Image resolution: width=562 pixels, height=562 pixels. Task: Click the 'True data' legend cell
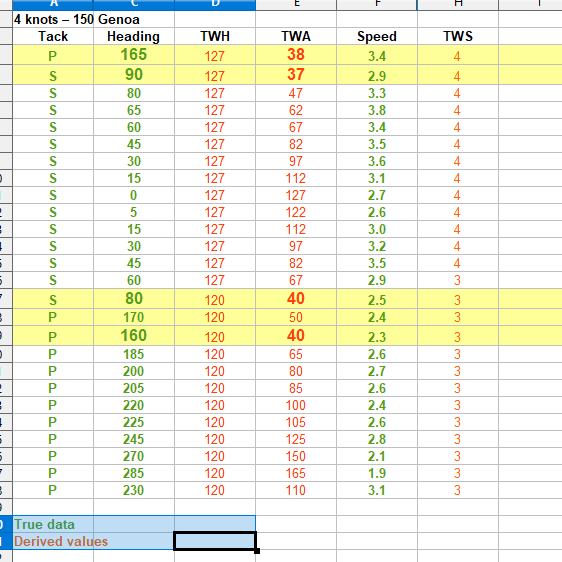(53, 524)
